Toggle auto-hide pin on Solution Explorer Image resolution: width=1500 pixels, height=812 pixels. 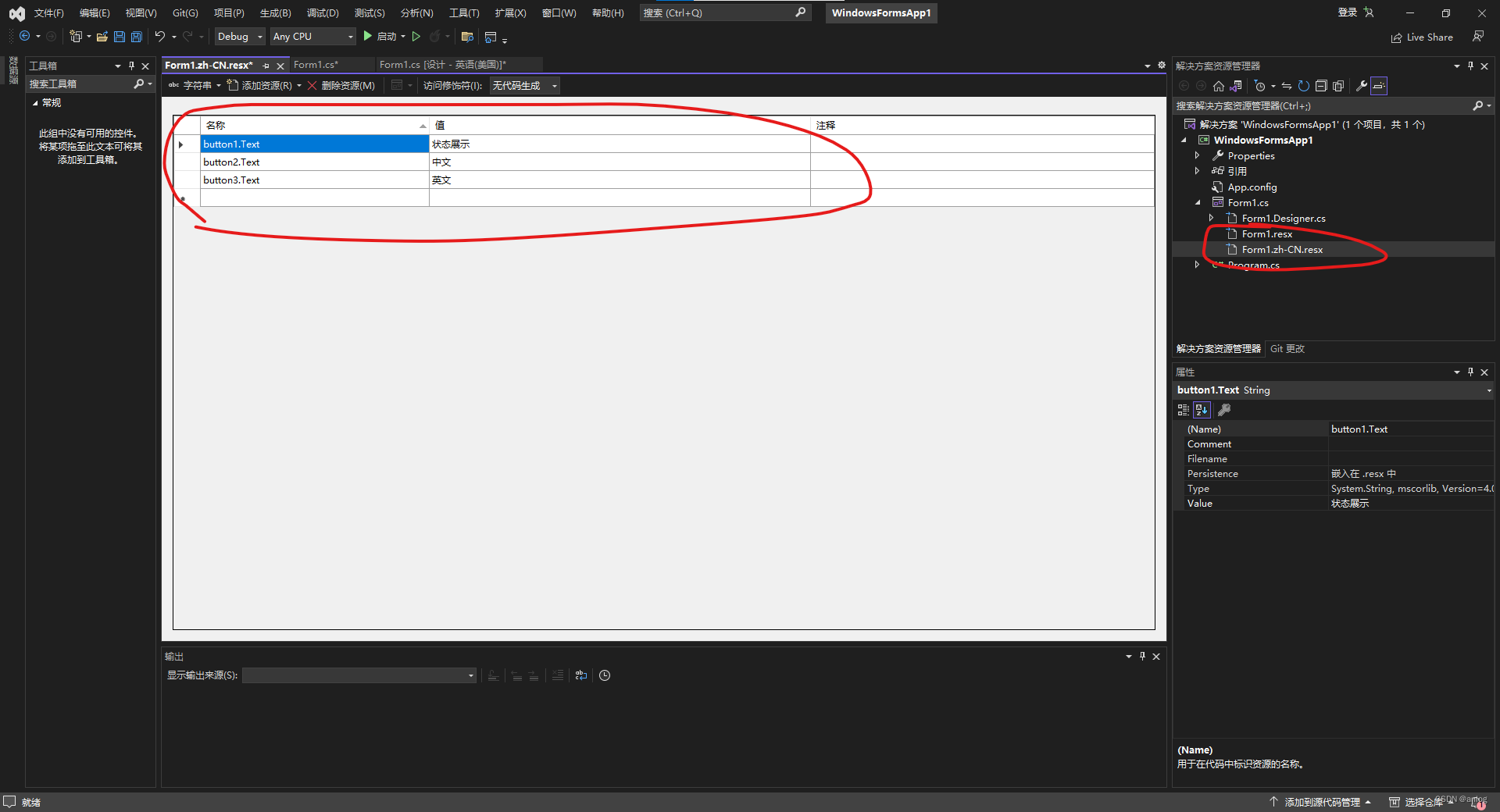(1470, 66)
